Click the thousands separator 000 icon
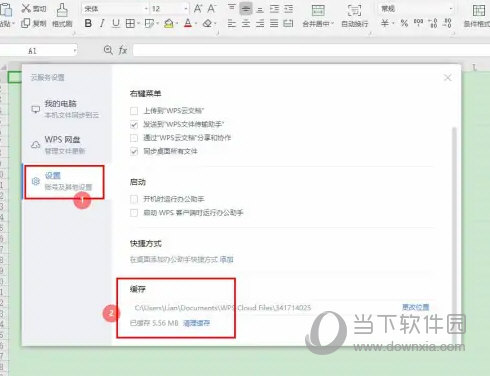490x376 pixels. pyautogui.click(x=418, y=22)
